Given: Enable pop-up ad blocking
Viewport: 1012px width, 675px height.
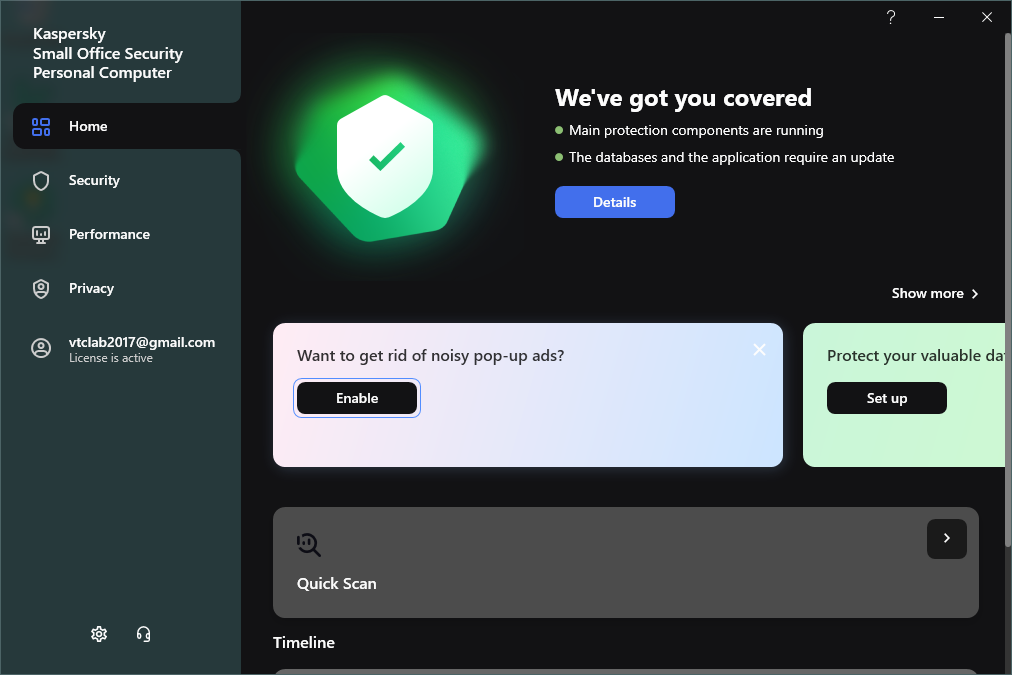Looking at the screenshot, I should 357,398.
